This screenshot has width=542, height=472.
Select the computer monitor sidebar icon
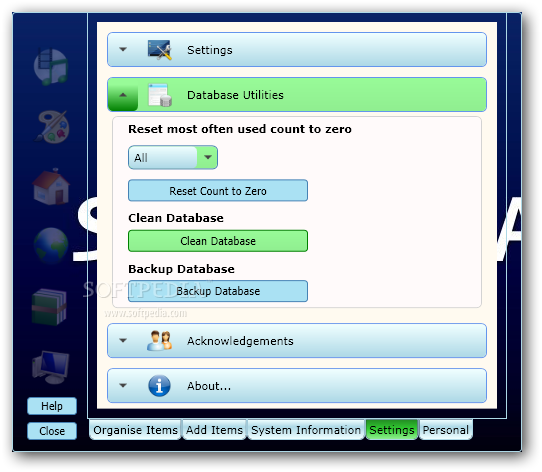(x=50, y=367)
